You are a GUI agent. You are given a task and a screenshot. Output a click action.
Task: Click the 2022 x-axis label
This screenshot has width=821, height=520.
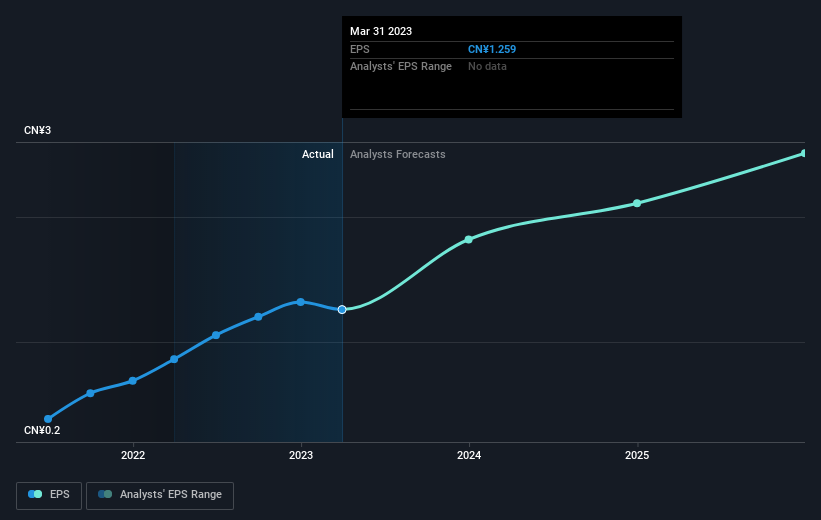click(x=133, y=455)
